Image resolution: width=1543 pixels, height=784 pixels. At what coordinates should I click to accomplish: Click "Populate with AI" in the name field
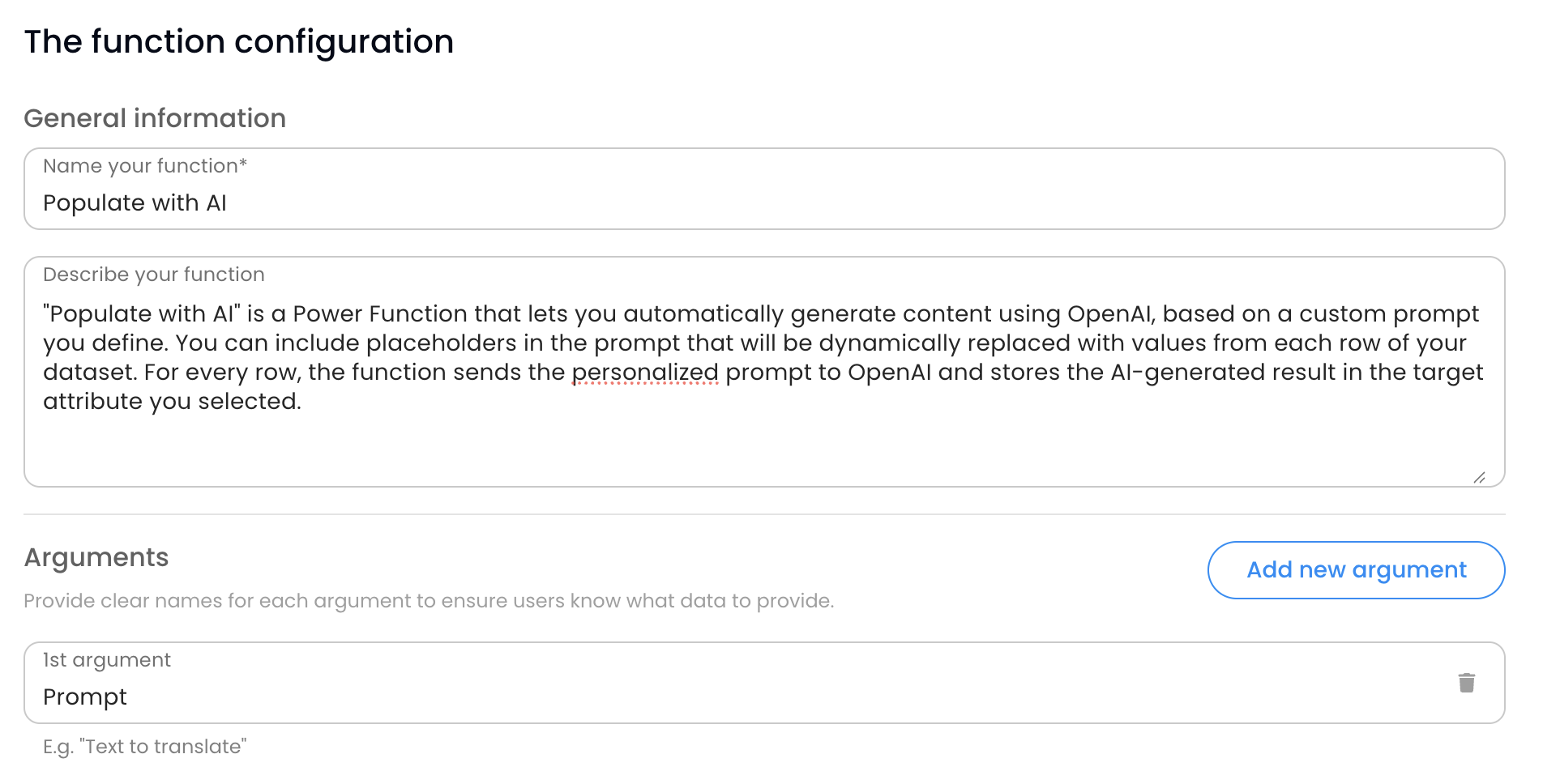tap(135, 202)
